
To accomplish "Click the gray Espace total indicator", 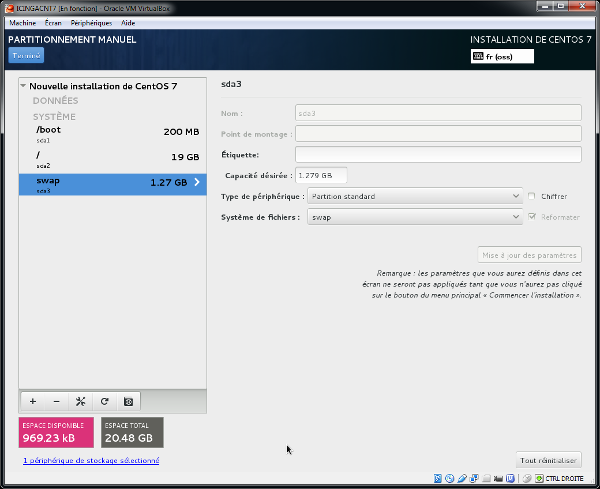I will point(132,432).
